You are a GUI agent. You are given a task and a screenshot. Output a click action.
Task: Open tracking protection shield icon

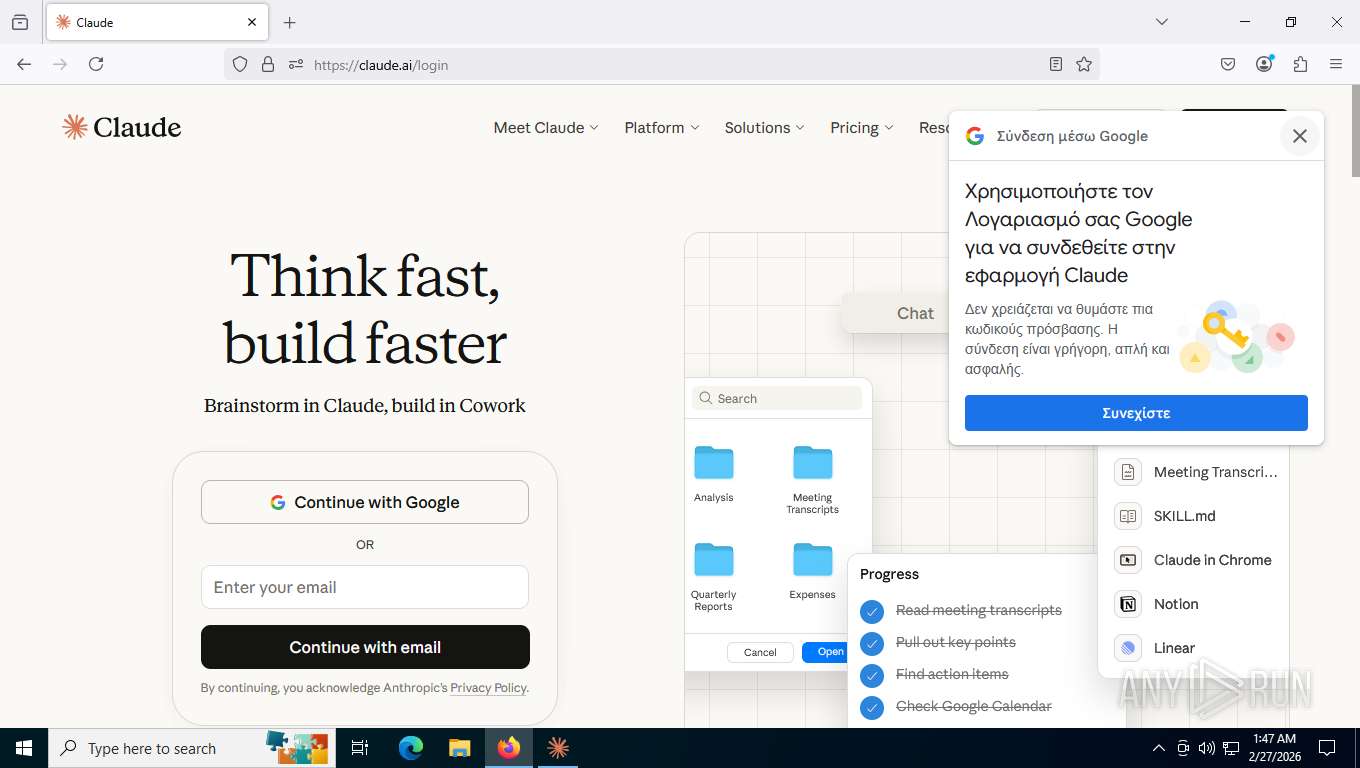tap(240, 64)
